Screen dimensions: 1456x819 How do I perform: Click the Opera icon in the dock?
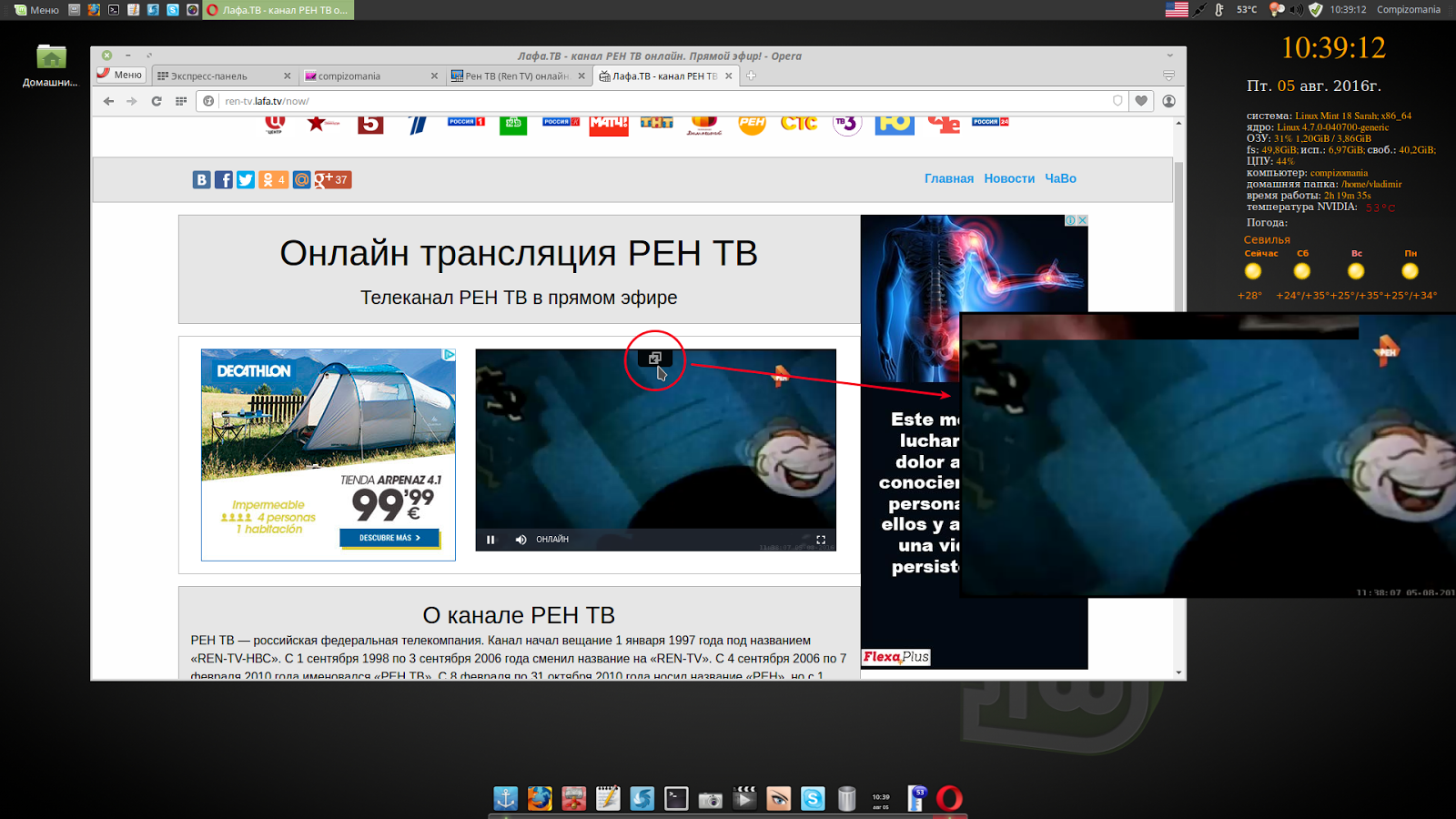pos(949,798)
